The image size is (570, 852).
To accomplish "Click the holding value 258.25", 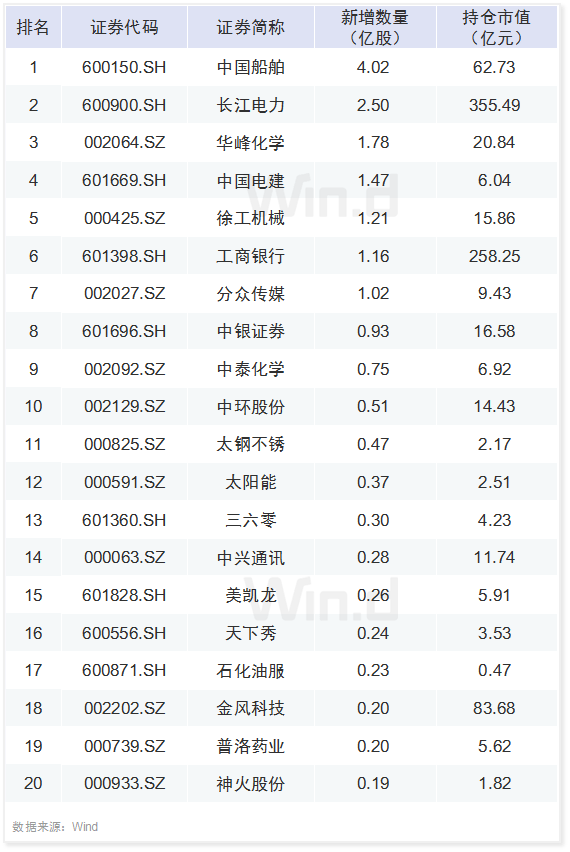I will (x=494, y=256).
